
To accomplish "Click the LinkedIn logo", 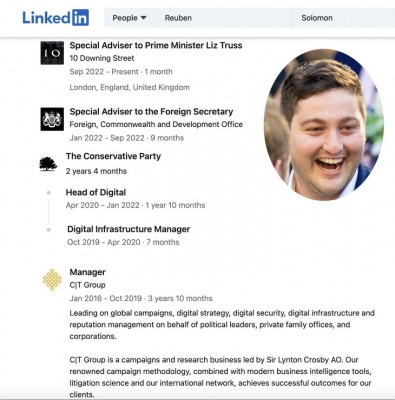I will (x=56, y=18).
